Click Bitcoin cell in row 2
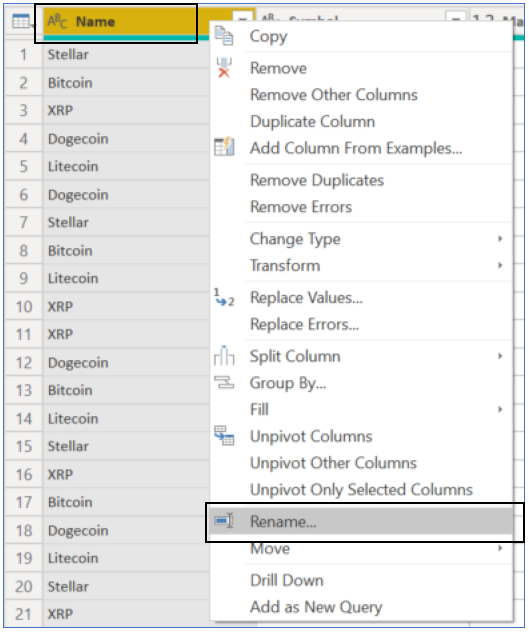529x633 pixels. point(126,82)
